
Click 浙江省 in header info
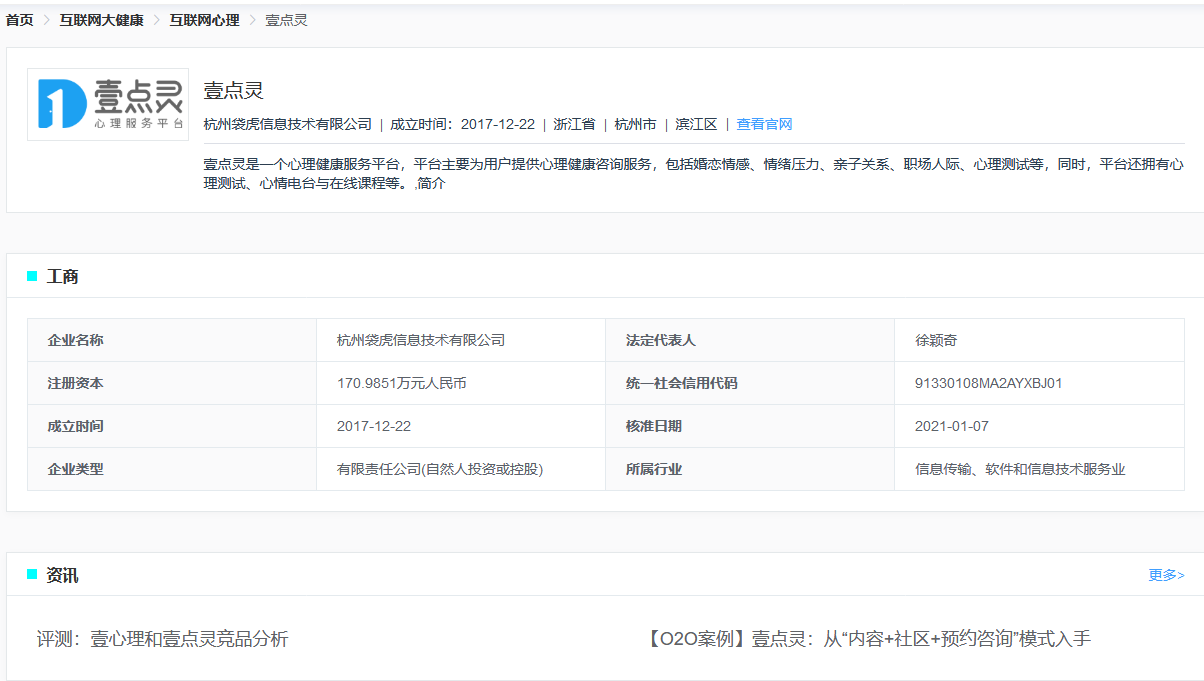tap(574, 124)
